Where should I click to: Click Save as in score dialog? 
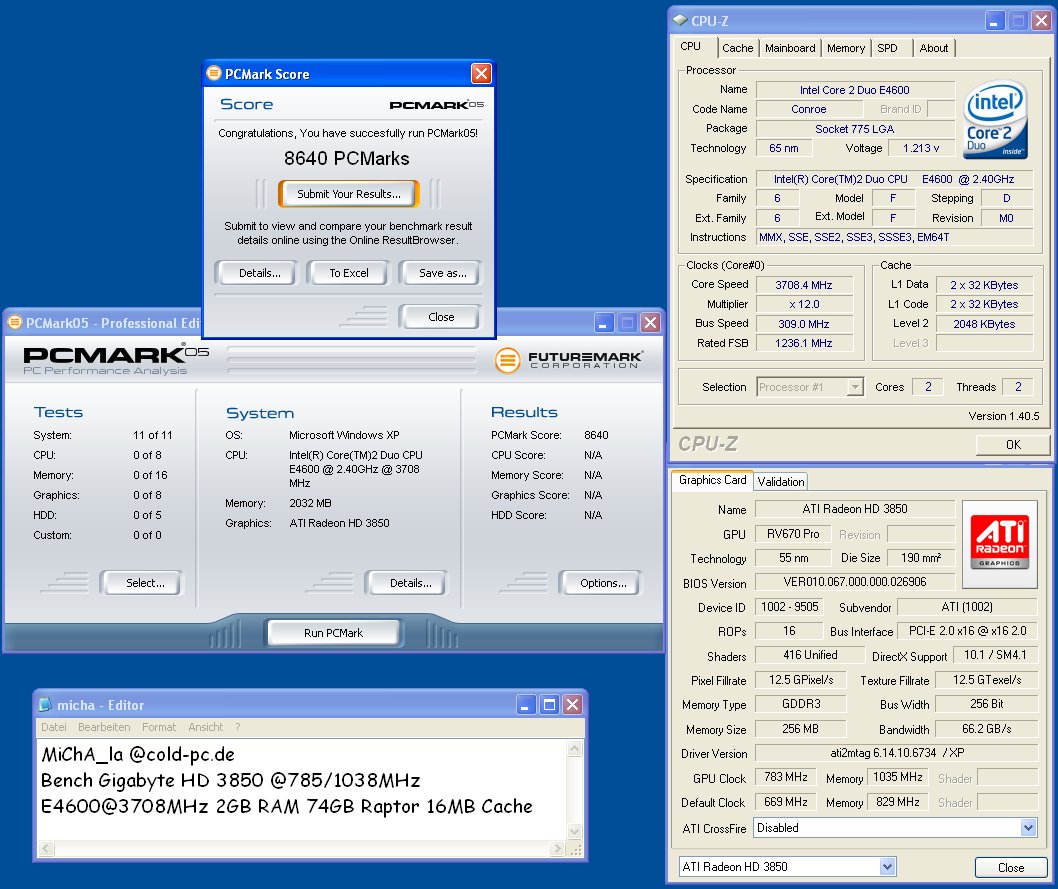(x=443, y=273)
